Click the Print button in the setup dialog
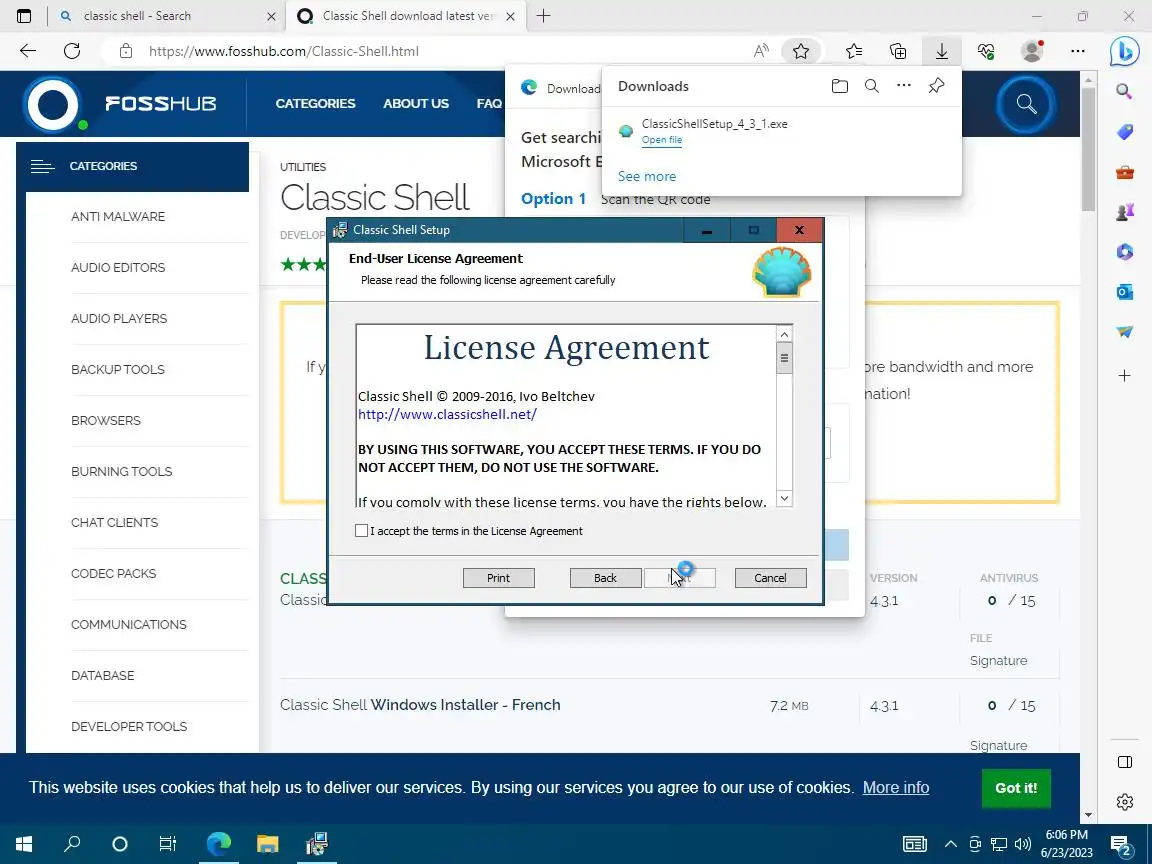1152x864 pixels. [x=498, y=577]
